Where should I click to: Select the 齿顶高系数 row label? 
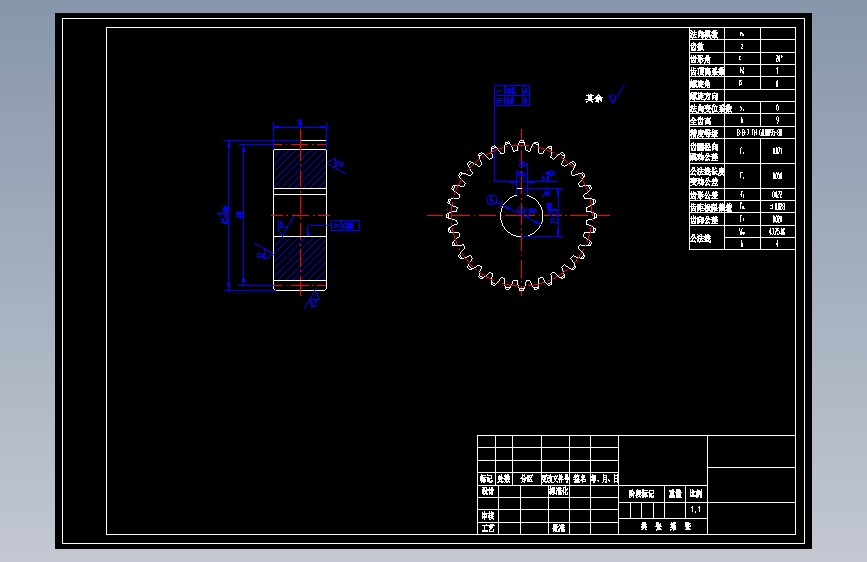tap(707, 71)
